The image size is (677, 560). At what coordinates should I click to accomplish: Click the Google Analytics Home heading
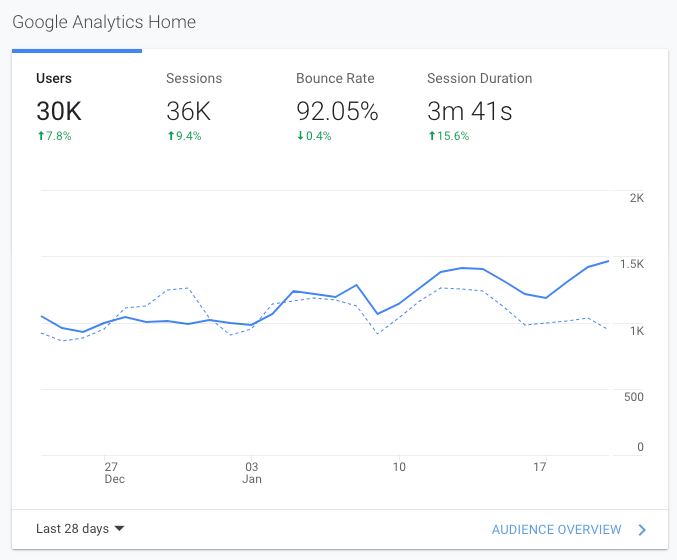pyautogui.click(x=104, y=21)
